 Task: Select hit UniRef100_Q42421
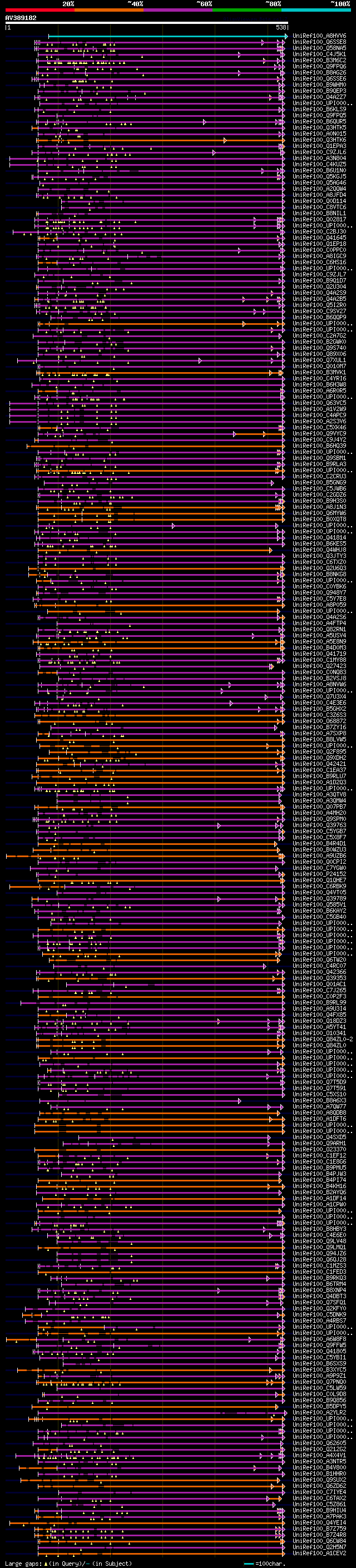point(319,764)
